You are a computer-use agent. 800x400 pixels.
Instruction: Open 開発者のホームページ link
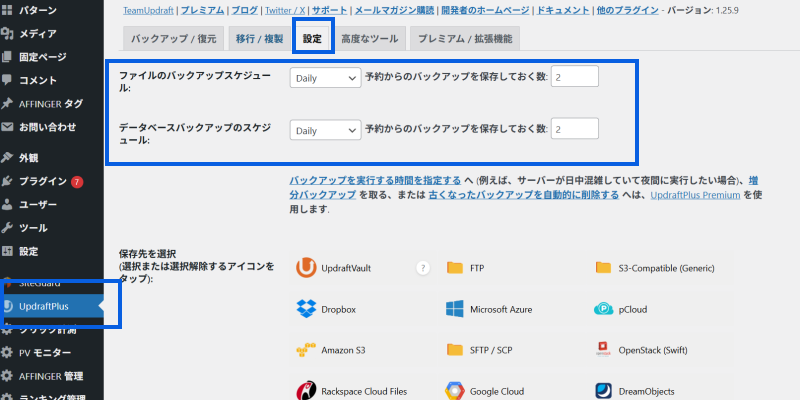coord(486,10)
